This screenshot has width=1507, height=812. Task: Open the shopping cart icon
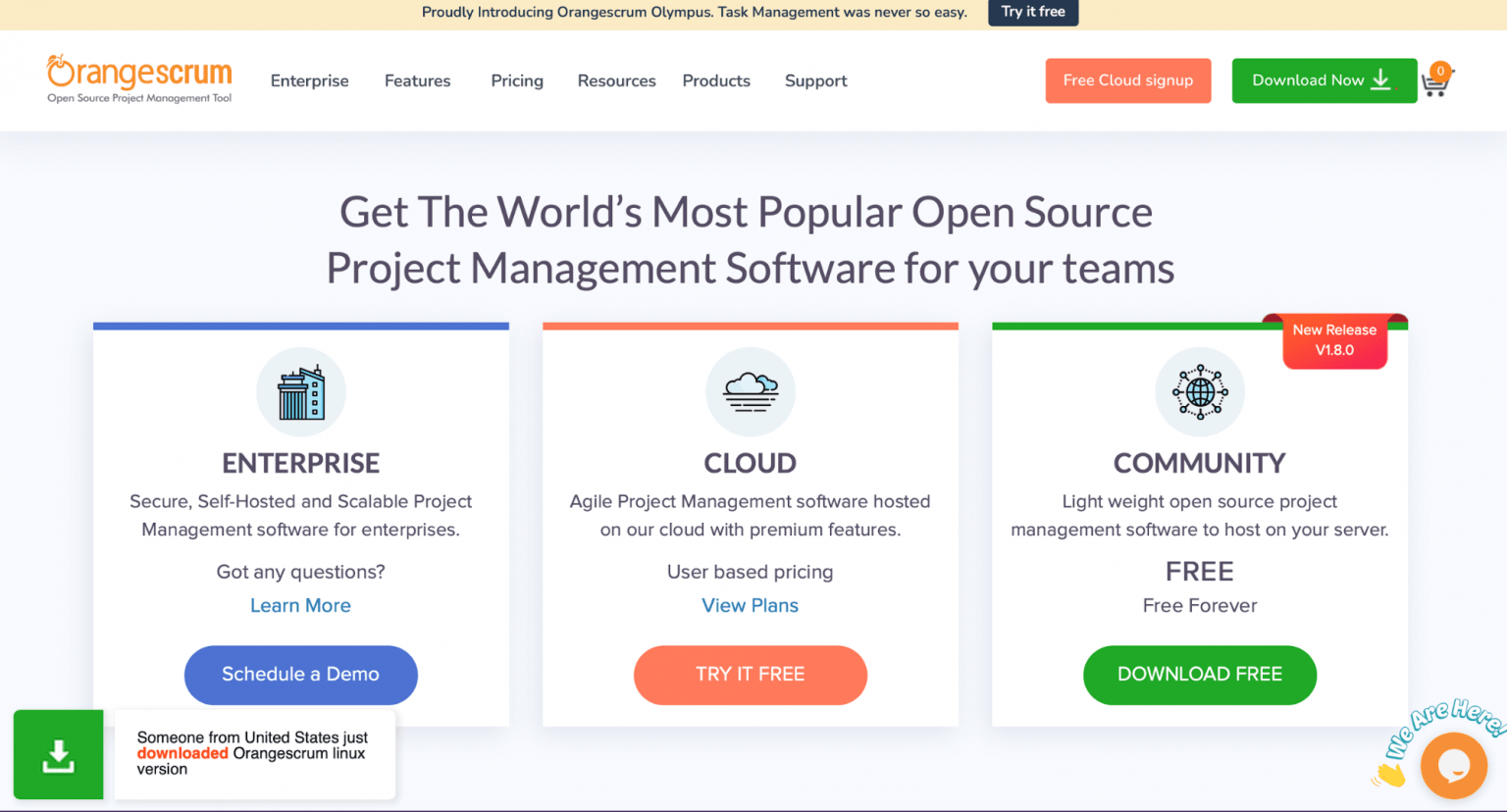[1436, 83]
